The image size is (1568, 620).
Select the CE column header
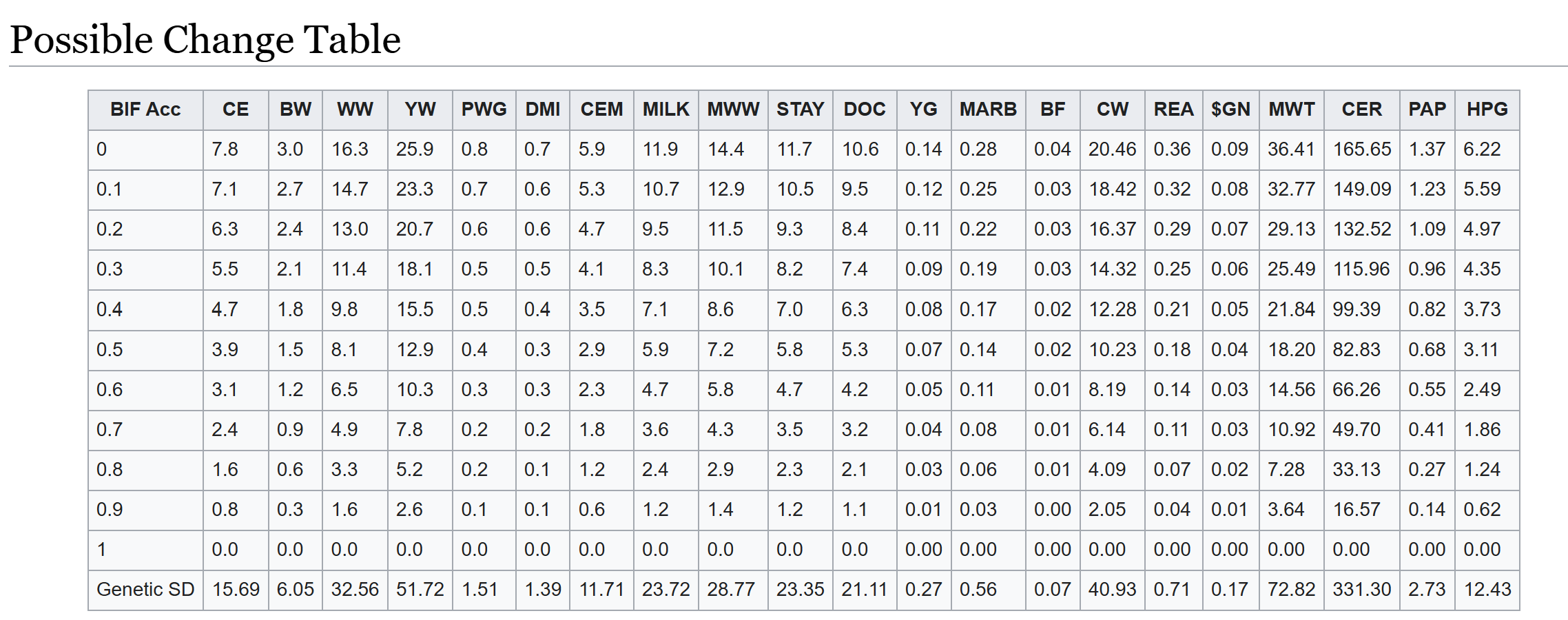(x=236, y=110)
